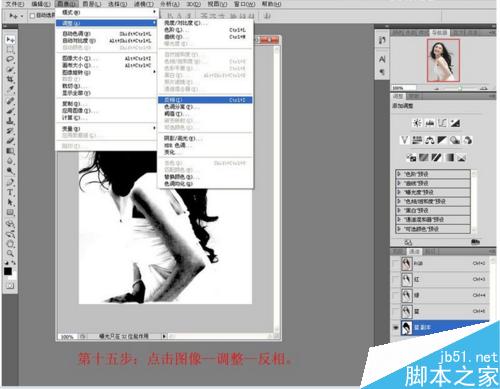500x389 pixels.
Task: Open the 变量 (Variables) submenu
Action: pos(106,128)
